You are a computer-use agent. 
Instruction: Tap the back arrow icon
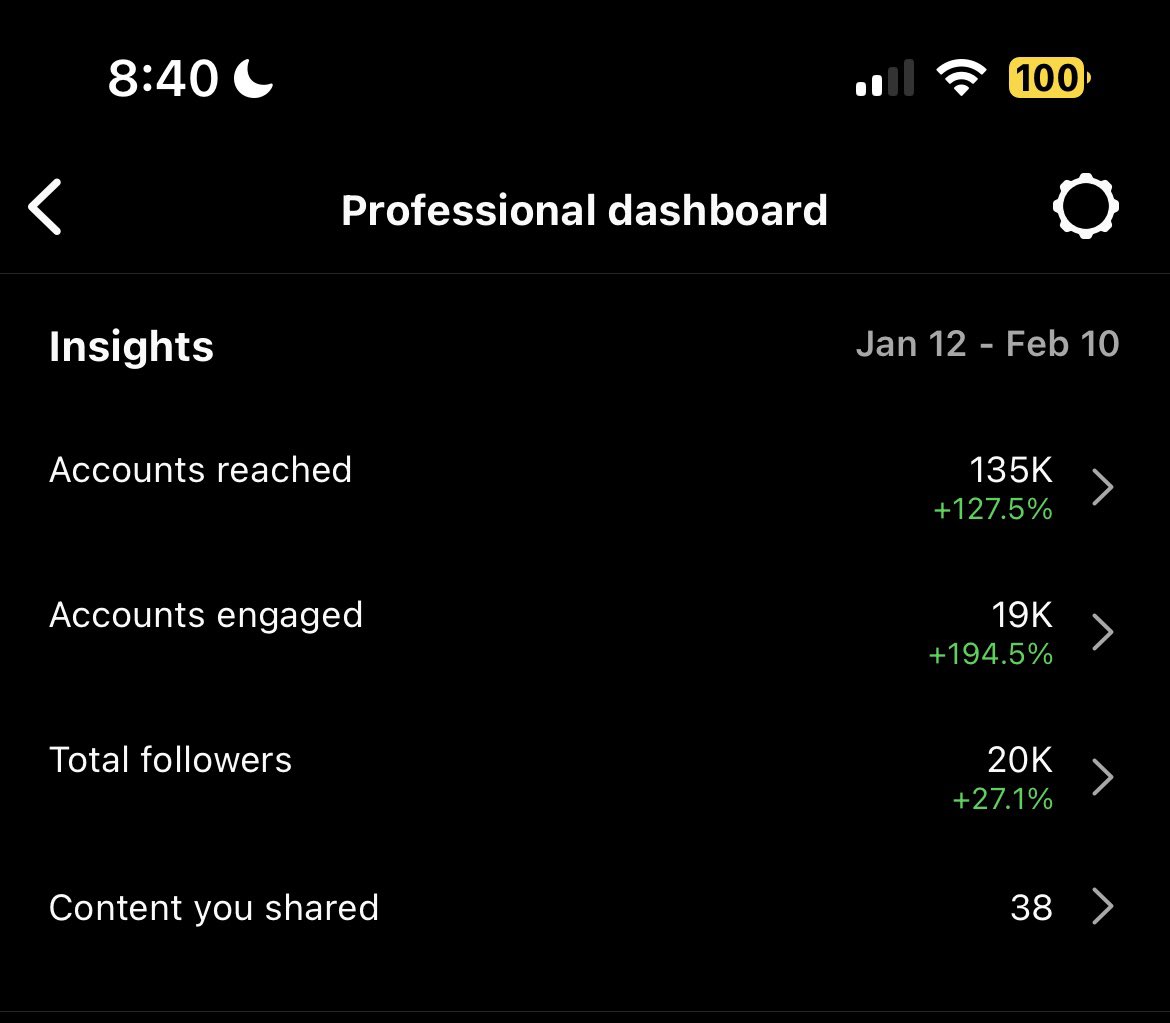[x=45, y=207]
